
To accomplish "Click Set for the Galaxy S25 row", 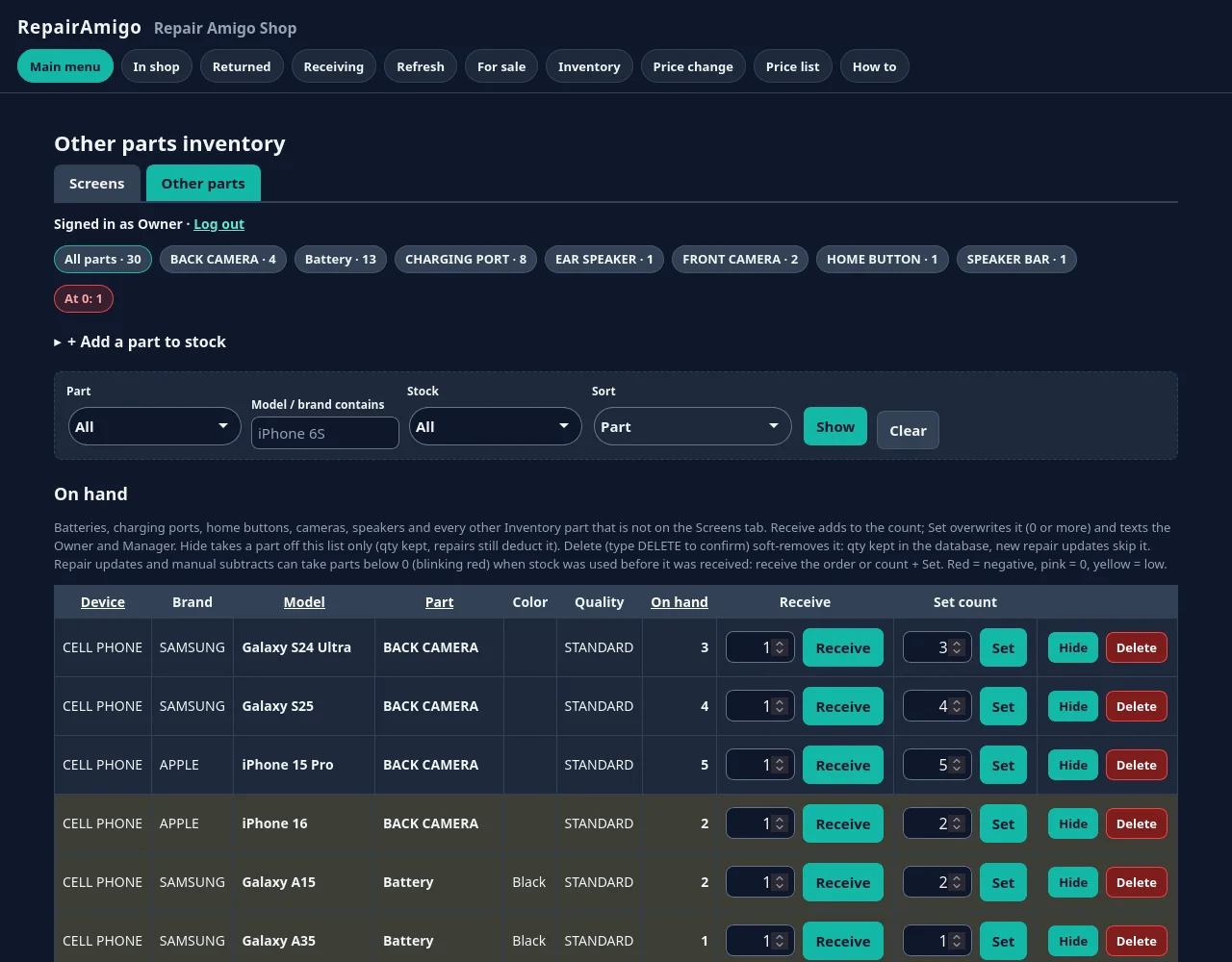I will (1003, 706).
